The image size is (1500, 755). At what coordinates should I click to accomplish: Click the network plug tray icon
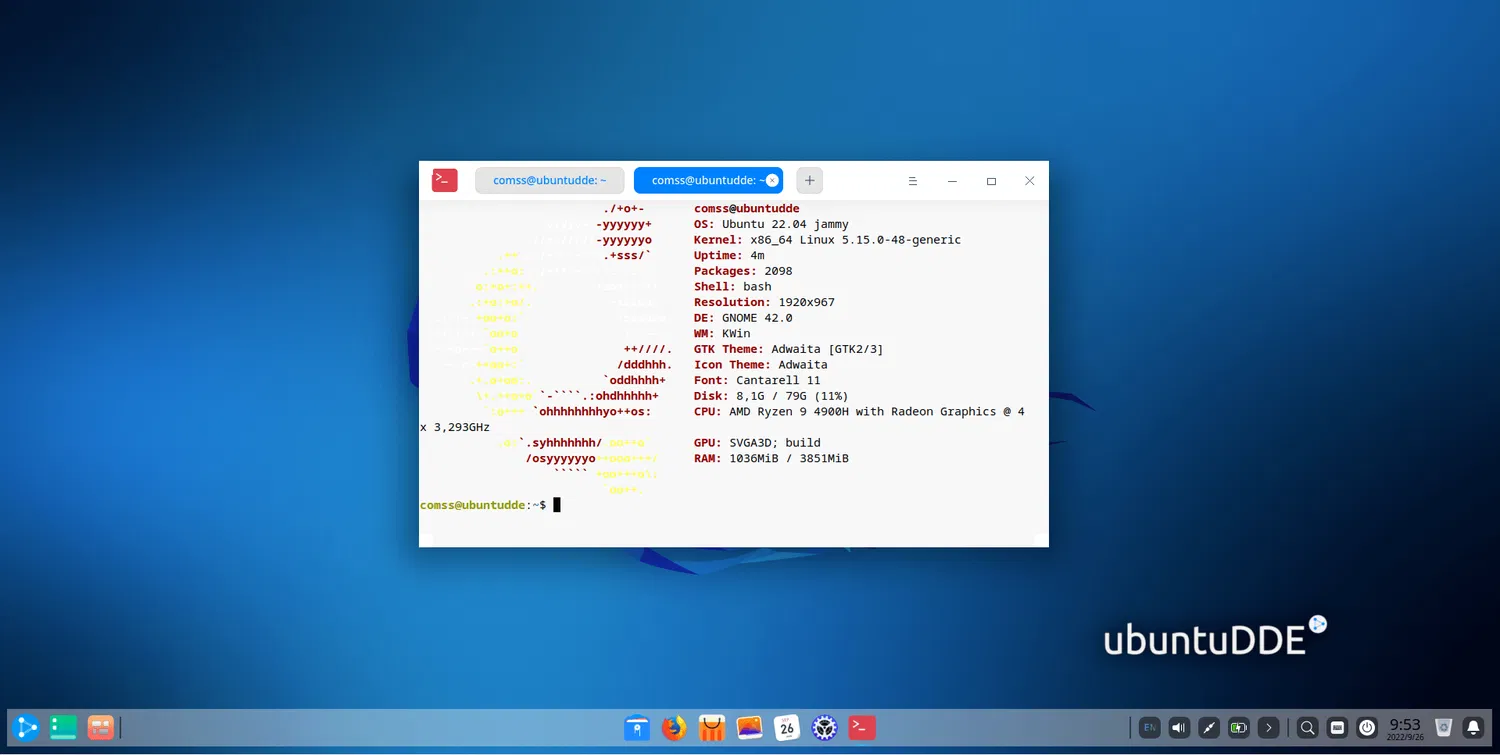1209,727
